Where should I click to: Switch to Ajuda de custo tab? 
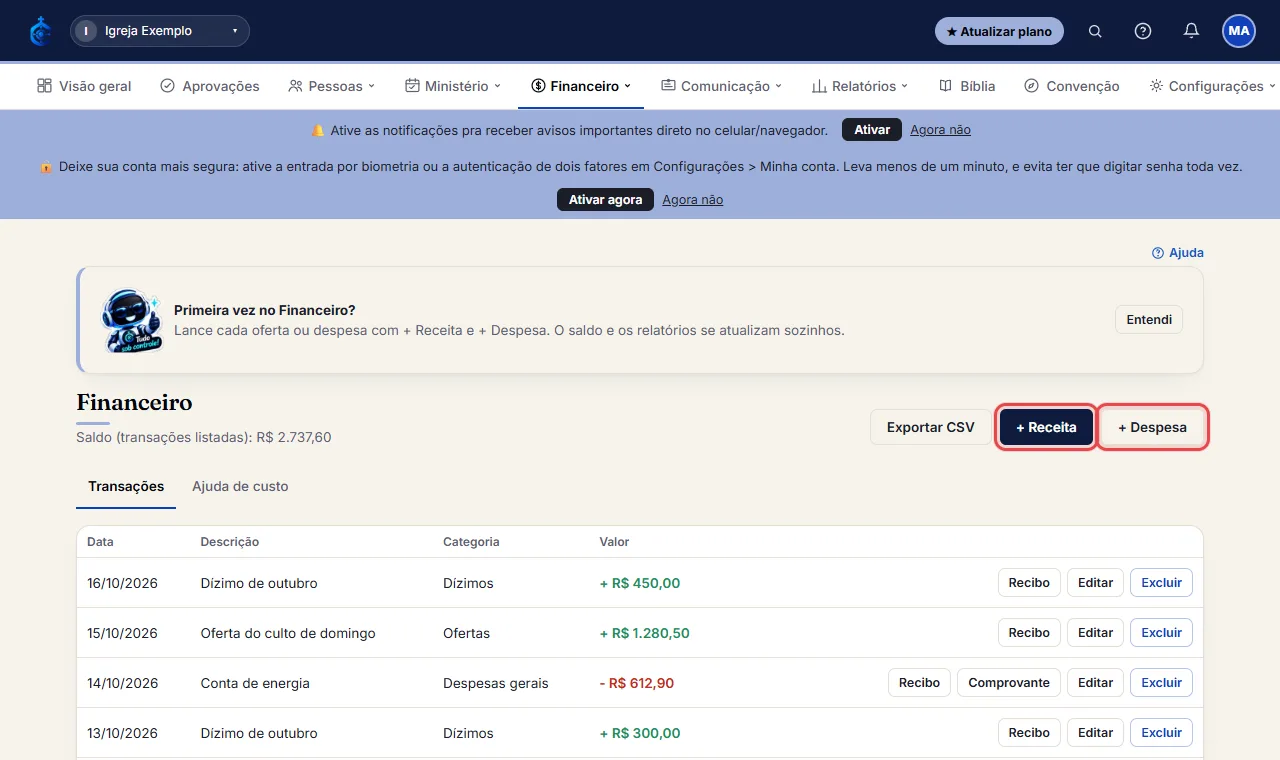[x=240, y=487]
